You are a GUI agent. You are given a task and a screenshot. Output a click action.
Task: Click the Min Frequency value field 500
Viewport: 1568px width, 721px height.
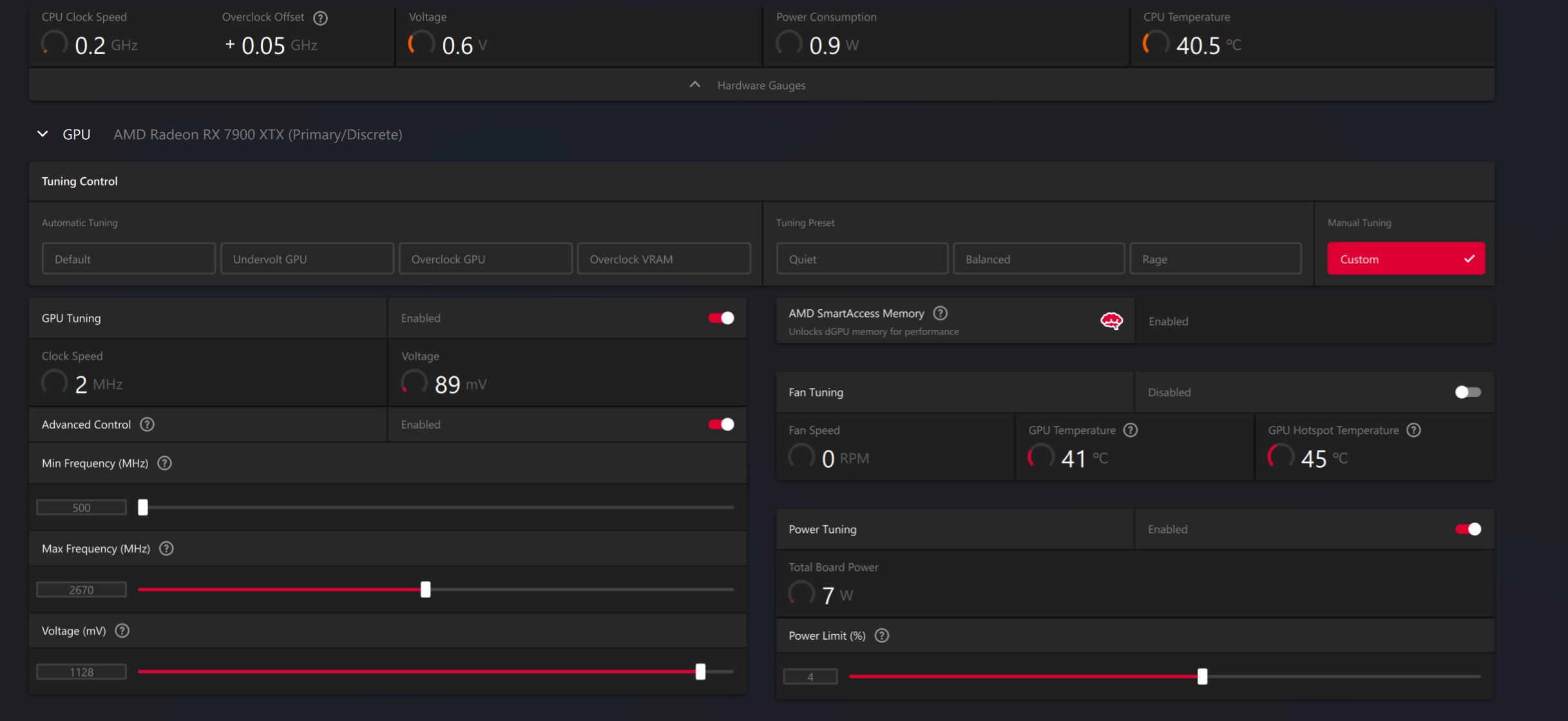[x=81, y=508]
